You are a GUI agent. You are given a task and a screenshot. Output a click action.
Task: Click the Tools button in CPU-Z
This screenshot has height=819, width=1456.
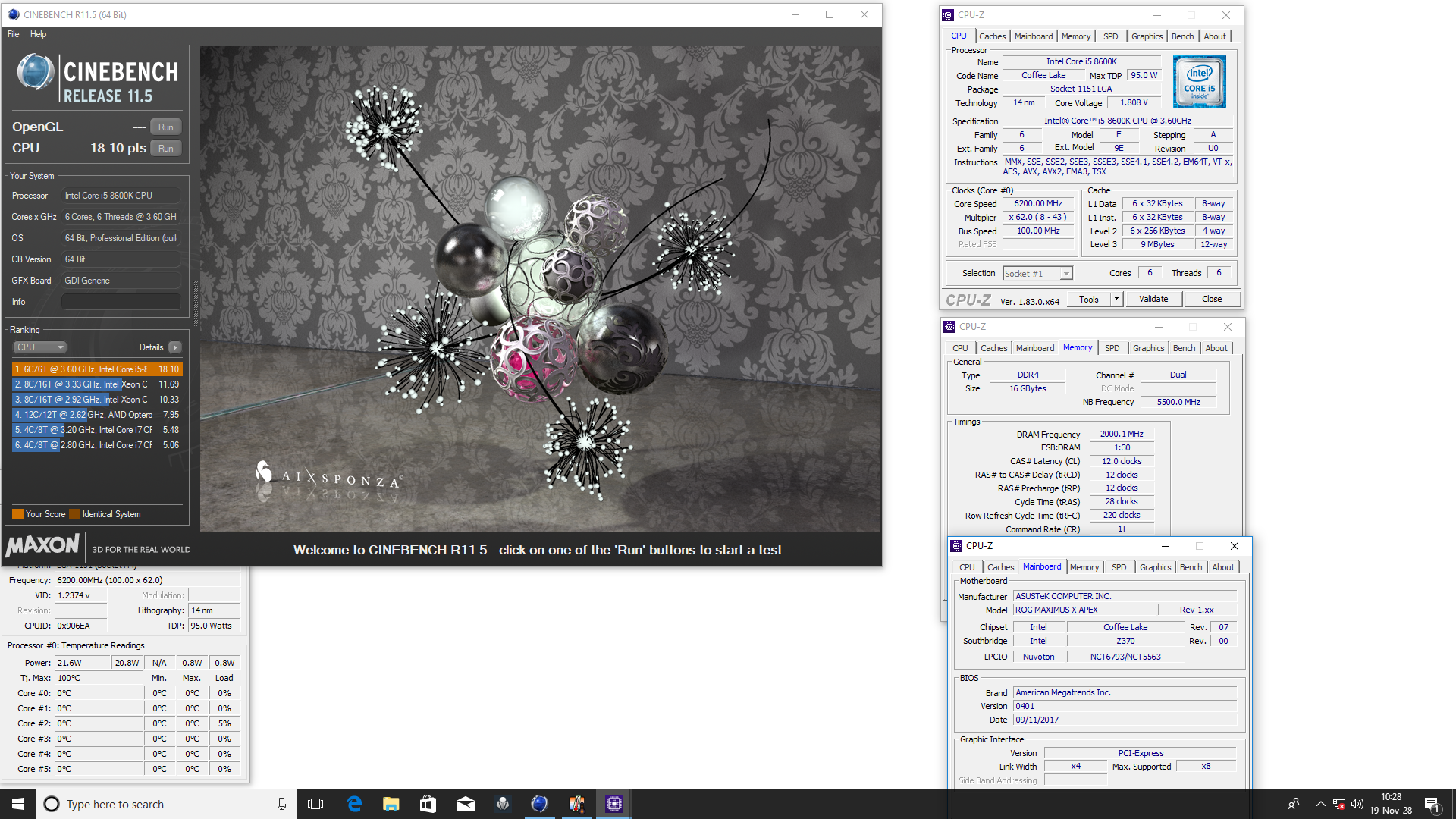1089,299
